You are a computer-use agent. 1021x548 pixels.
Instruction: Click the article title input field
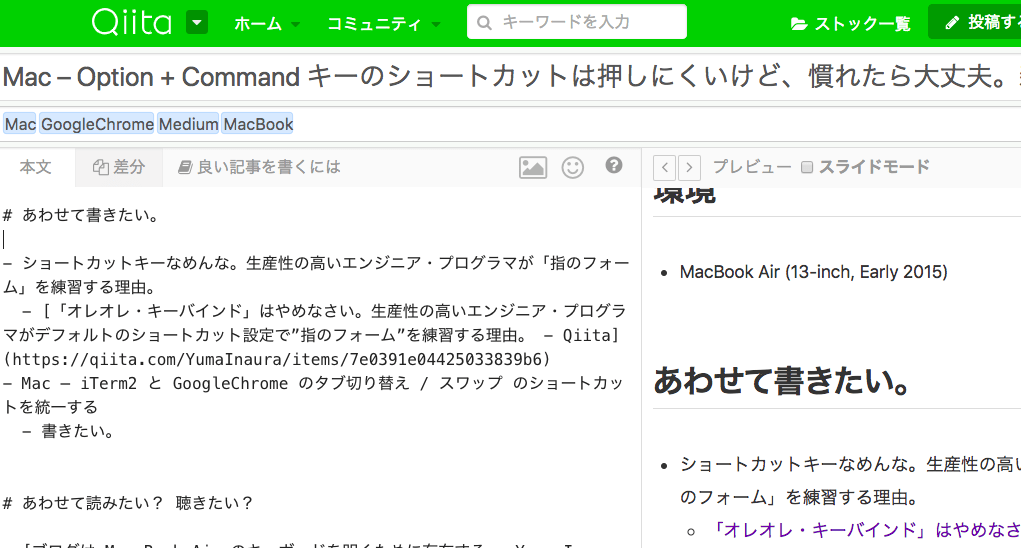[510, 77]
